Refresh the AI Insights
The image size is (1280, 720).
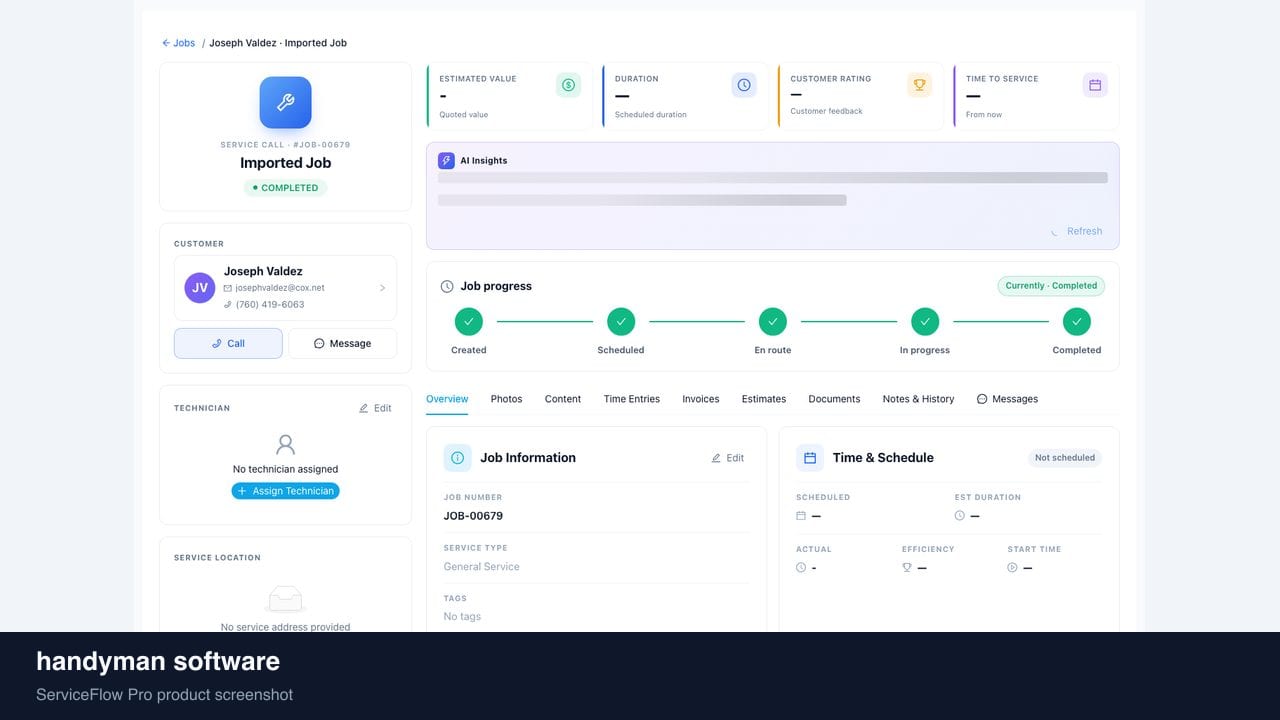(1077, 231)
